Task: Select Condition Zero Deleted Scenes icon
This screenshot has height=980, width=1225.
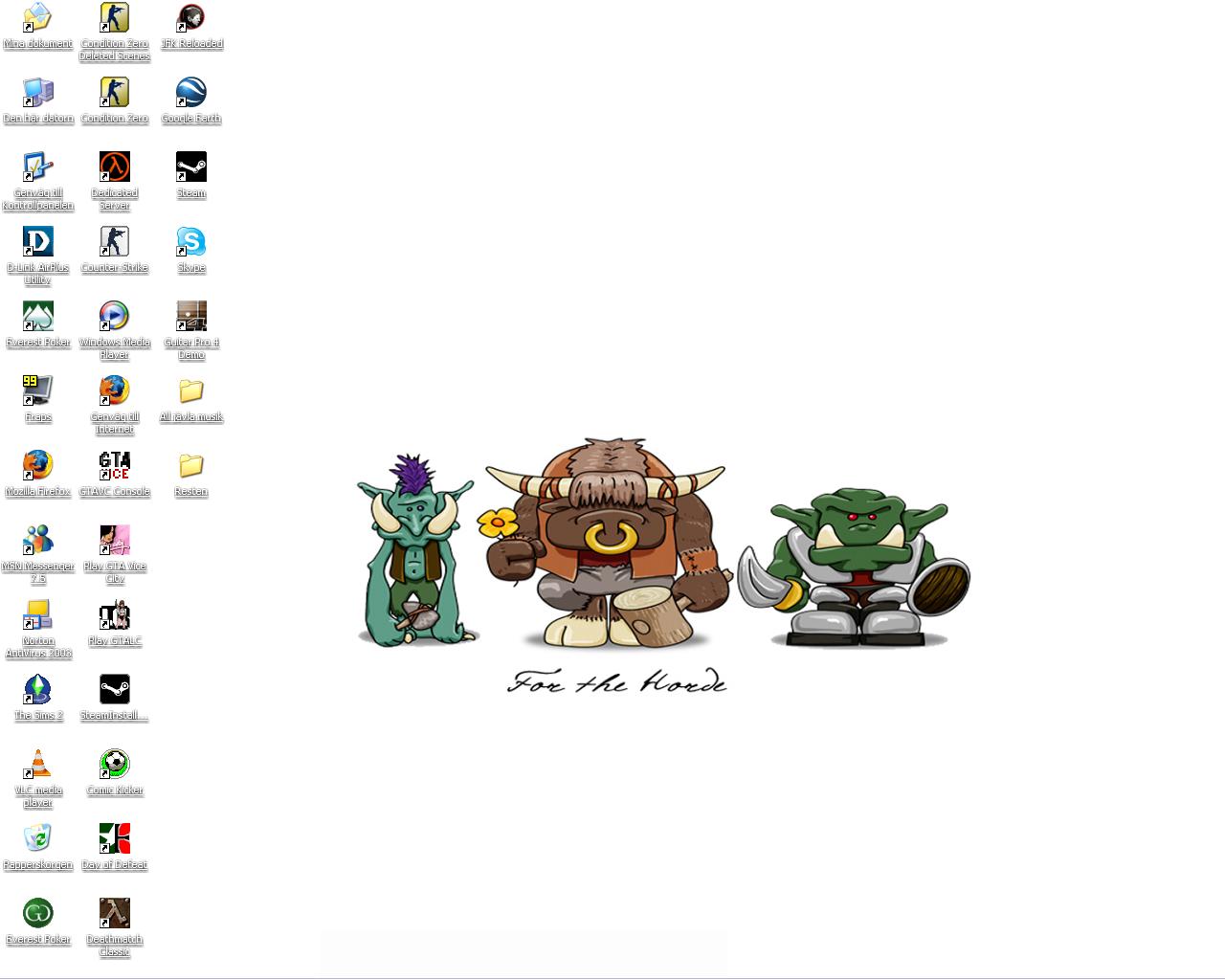Action: (x=115, y=17)
